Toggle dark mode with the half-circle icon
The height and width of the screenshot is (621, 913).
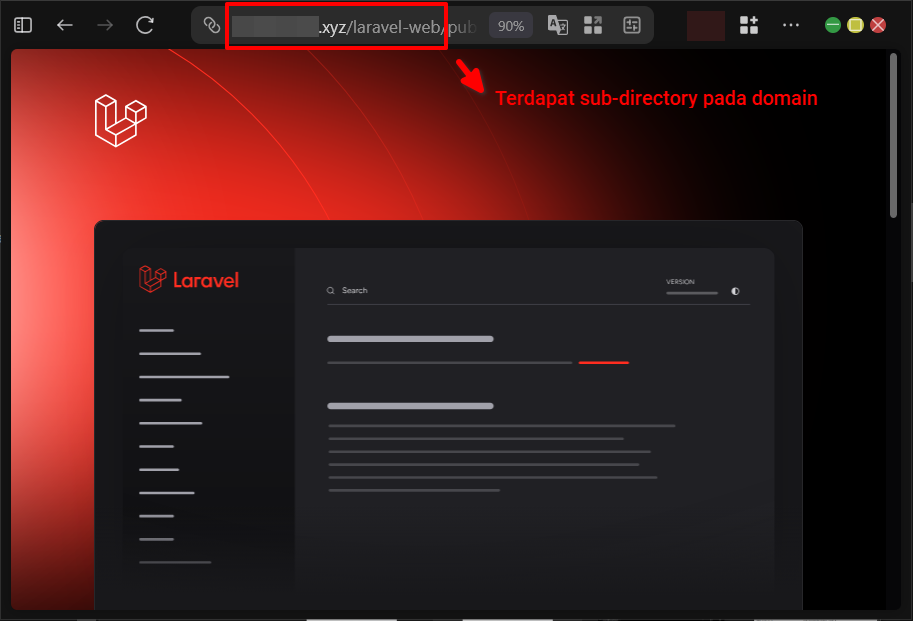tap(736, 290)
